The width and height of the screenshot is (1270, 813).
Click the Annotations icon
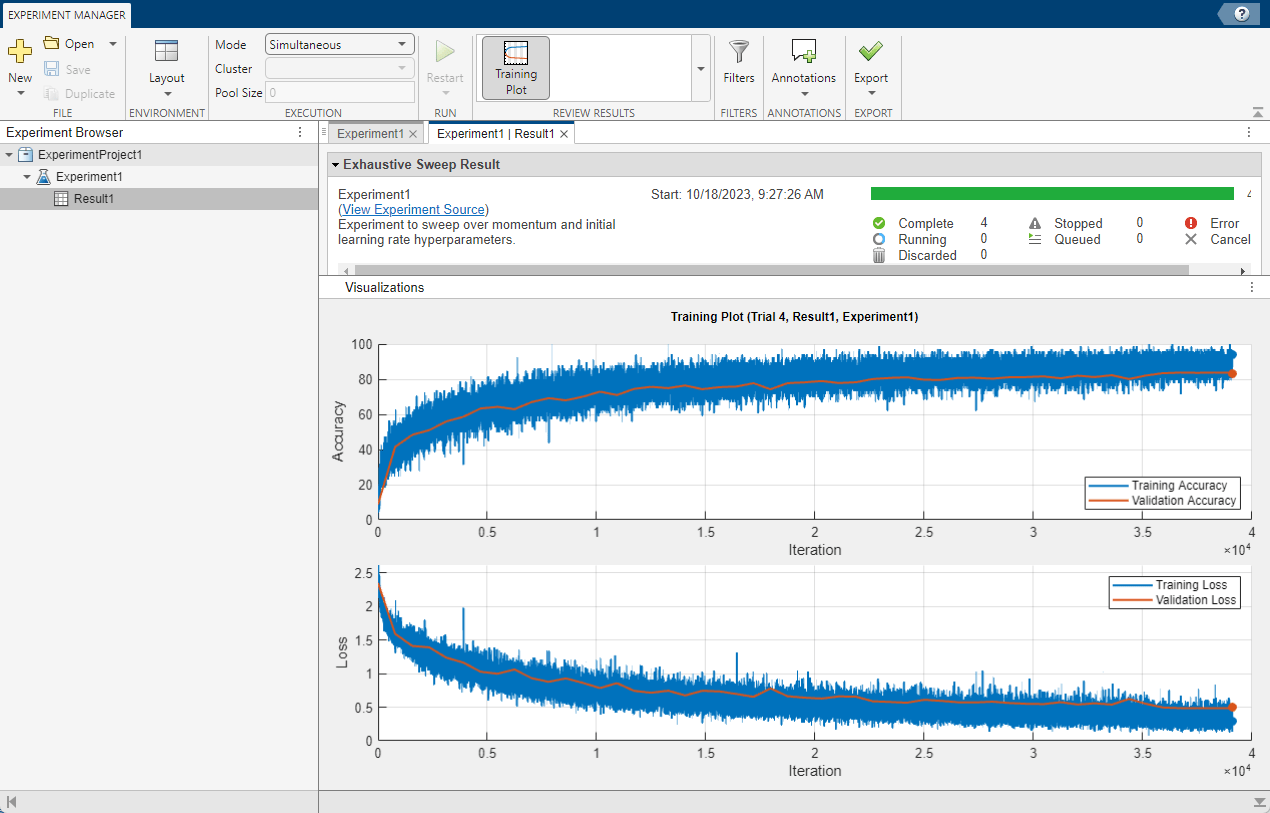pyautogui.click(x=803, y=51)
